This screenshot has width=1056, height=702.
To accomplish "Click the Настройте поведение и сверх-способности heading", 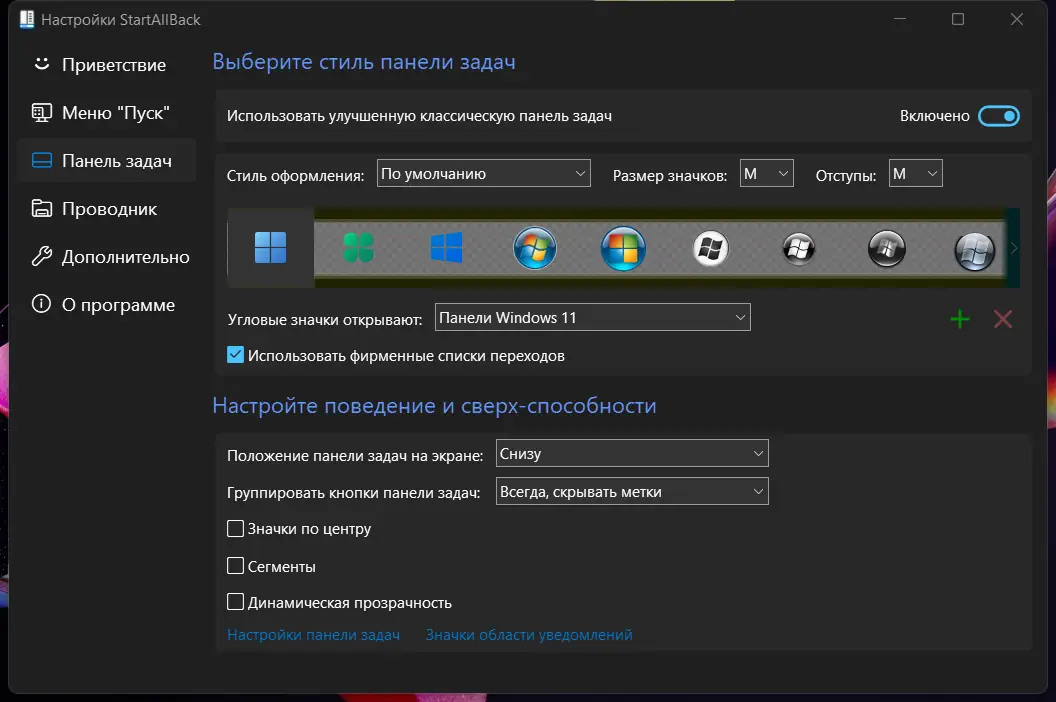I will point(434,406).
